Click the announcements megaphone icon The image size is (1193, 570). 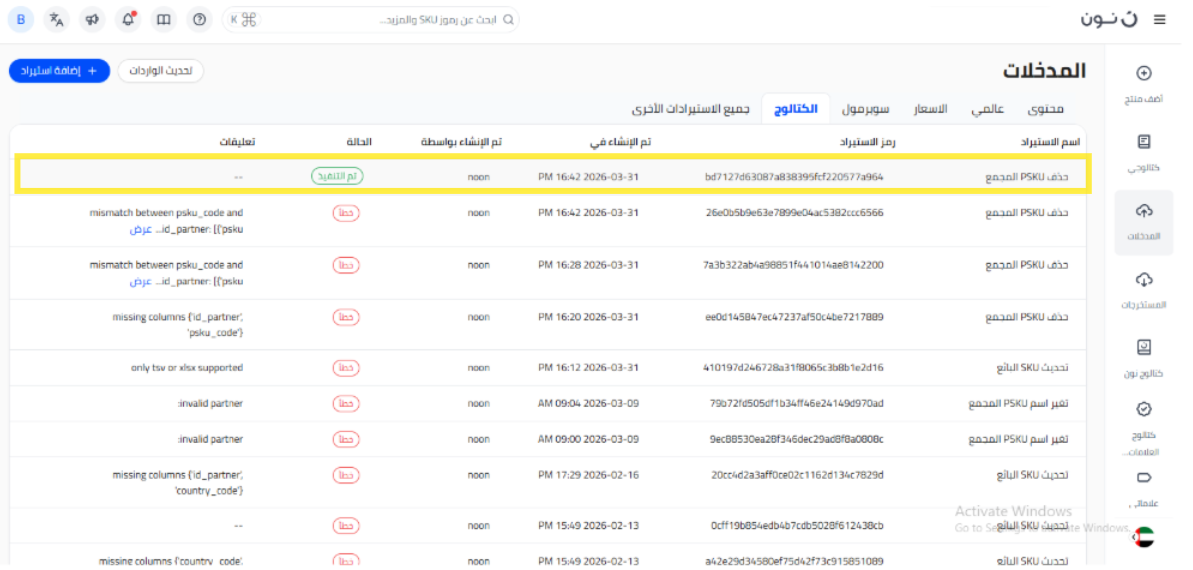pyautogui.click(x=92, y=20)
